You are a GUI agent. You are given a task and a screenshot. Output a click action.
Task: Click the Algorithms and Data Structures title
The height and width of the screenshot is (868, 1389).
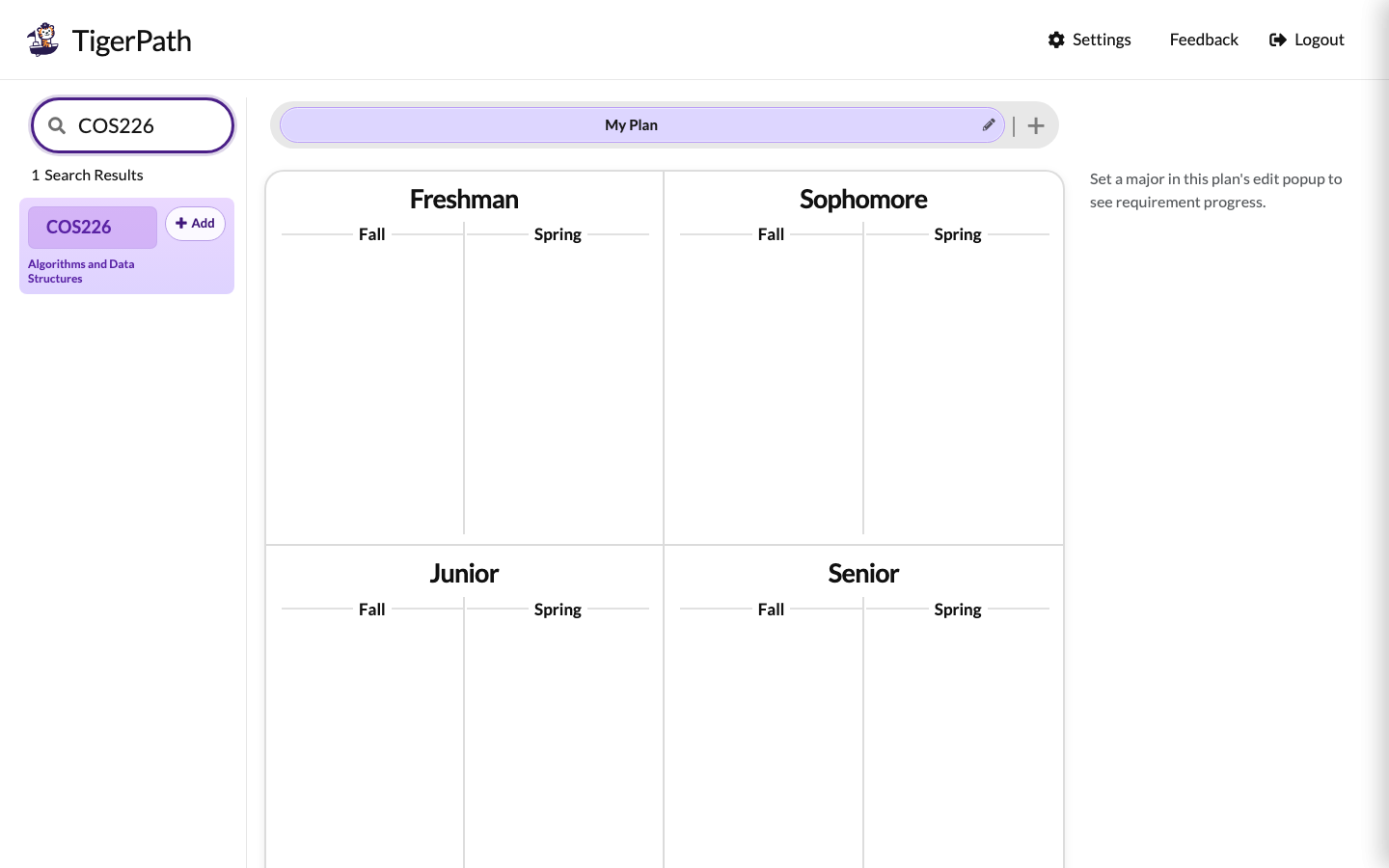[x=81, y=271]
